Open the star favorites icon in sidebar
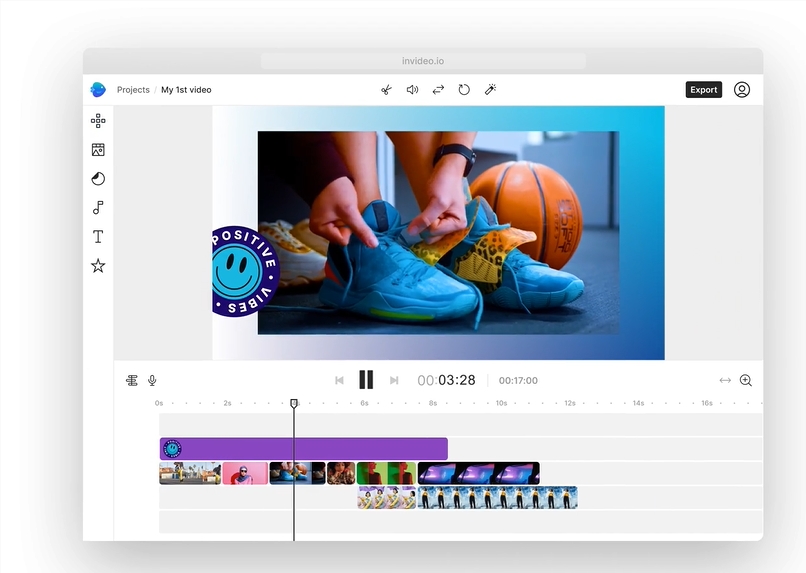Image resolution: width=806 pixels, height=573 pixels. pyautogui.click(x=98, y=266)
